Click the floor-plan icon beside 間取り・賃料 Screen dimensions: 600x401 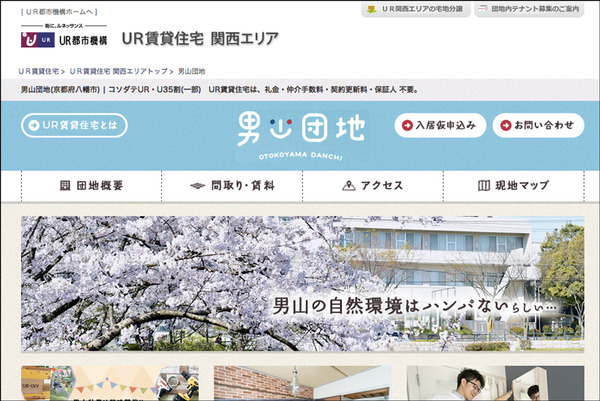click(197, 186)
